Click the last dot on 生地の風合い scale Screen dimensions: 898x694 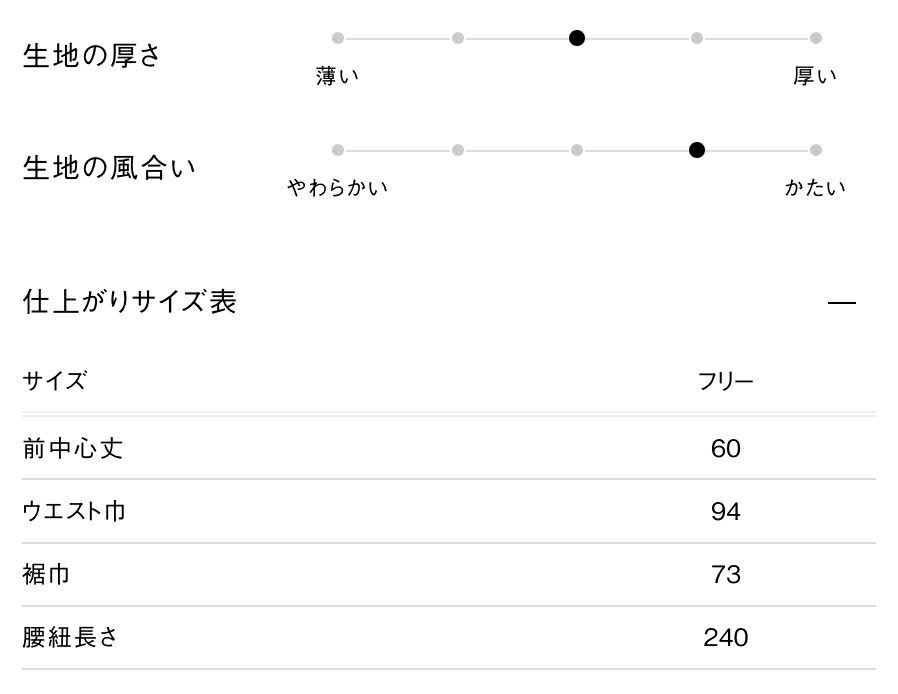click(x=816, y=150)
